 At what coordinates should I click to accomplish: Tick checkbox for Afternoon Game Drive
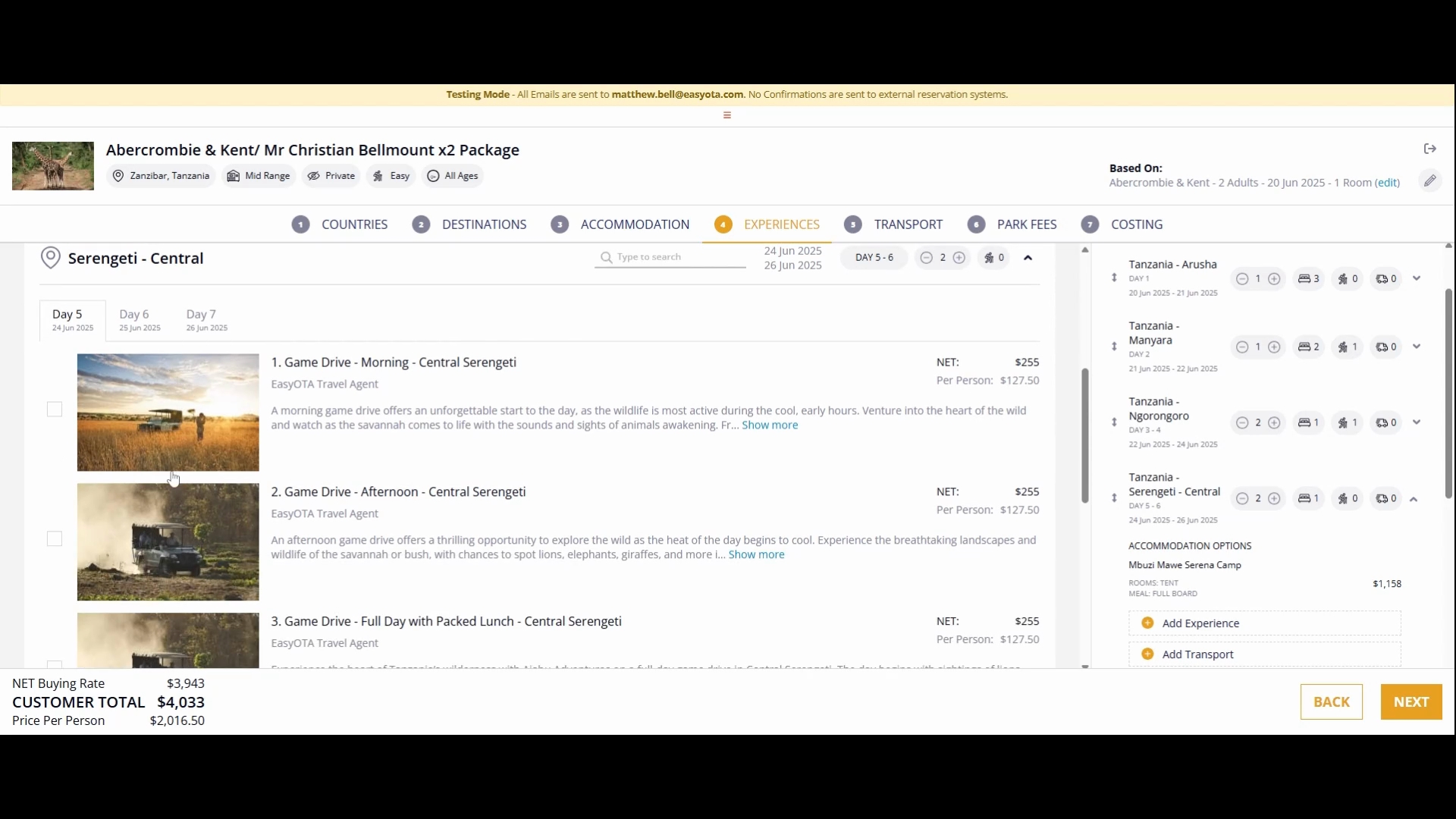click(x=55, y=538)
